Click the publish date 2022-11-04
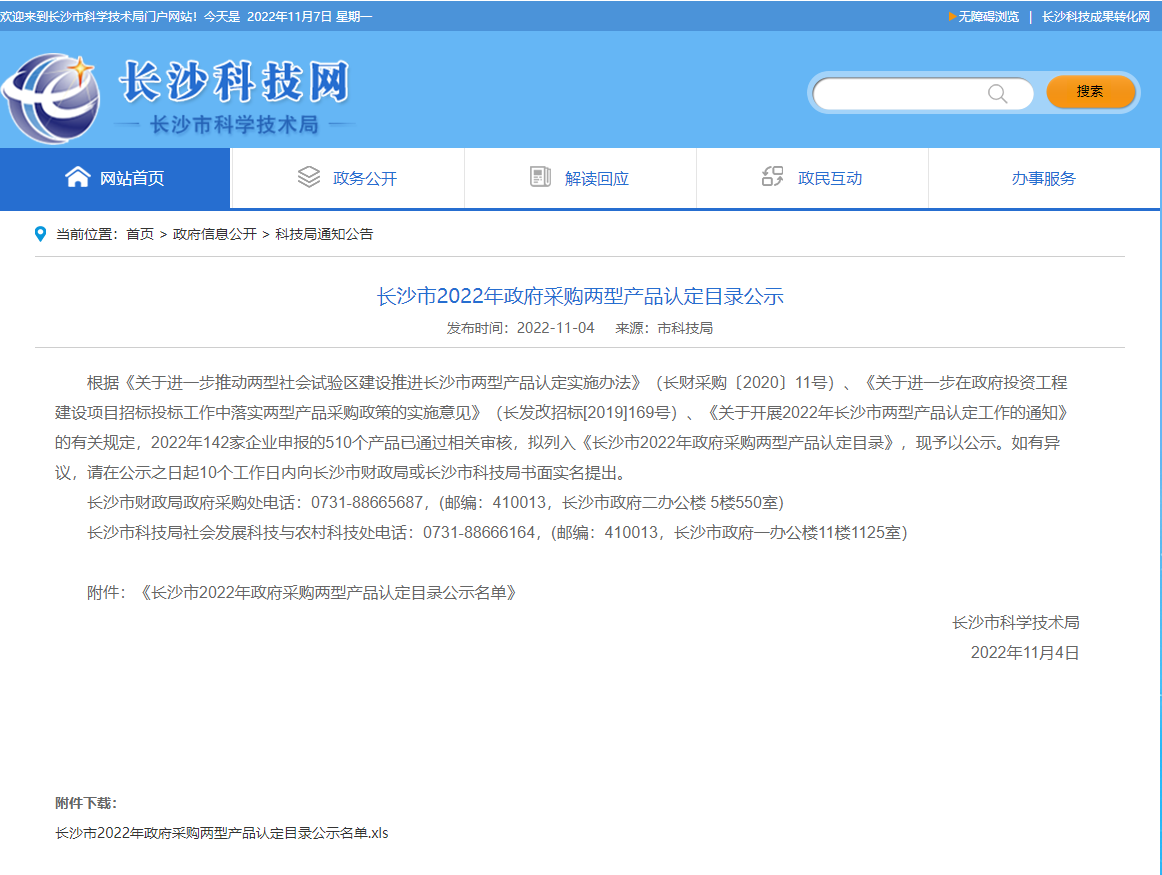Image resolution: width=1162 pixels, height=875 pixels. [x=555, y=328]
